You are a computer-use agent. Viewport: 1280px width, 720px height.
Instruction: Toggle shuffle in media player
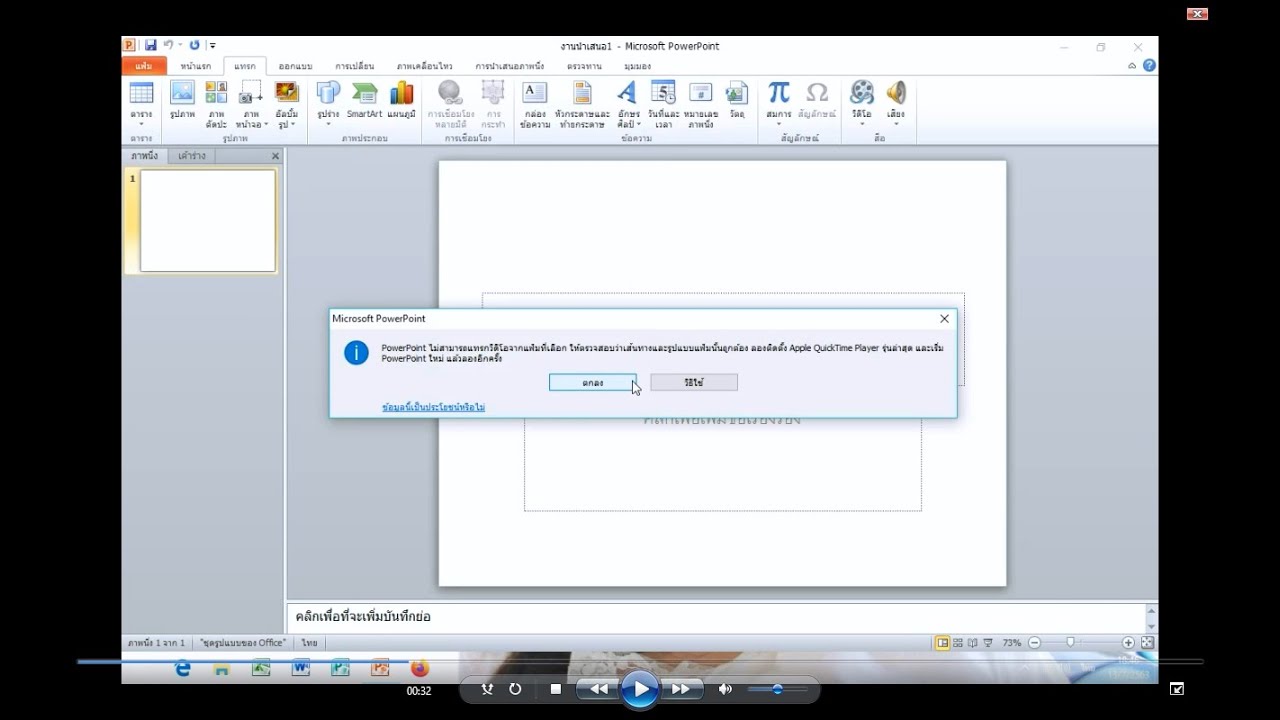click(487, 689)
